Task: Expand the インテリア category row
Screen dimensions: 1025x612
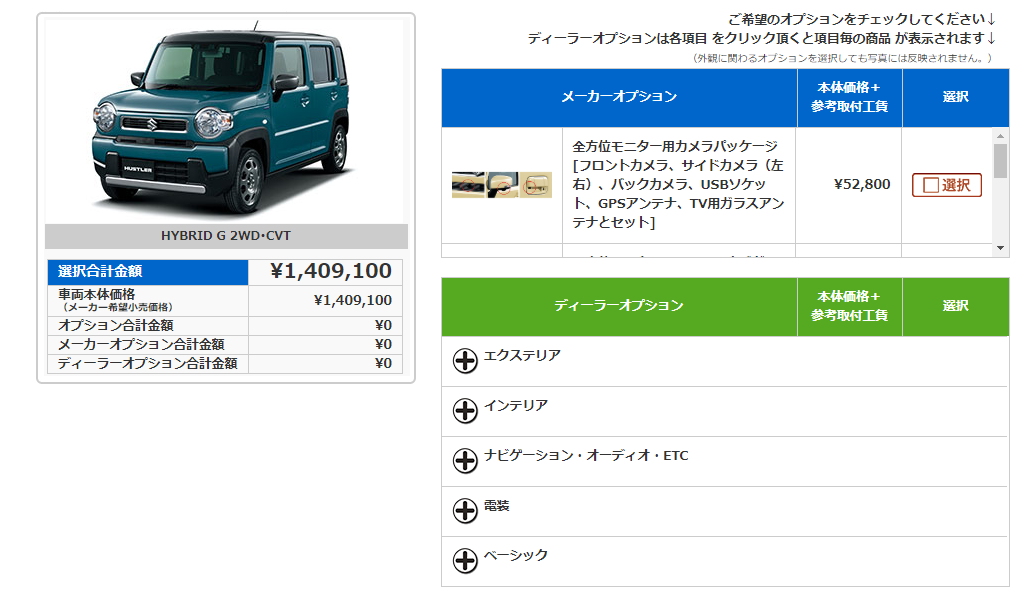Action: pyautogui.click(x=516, y=406)
